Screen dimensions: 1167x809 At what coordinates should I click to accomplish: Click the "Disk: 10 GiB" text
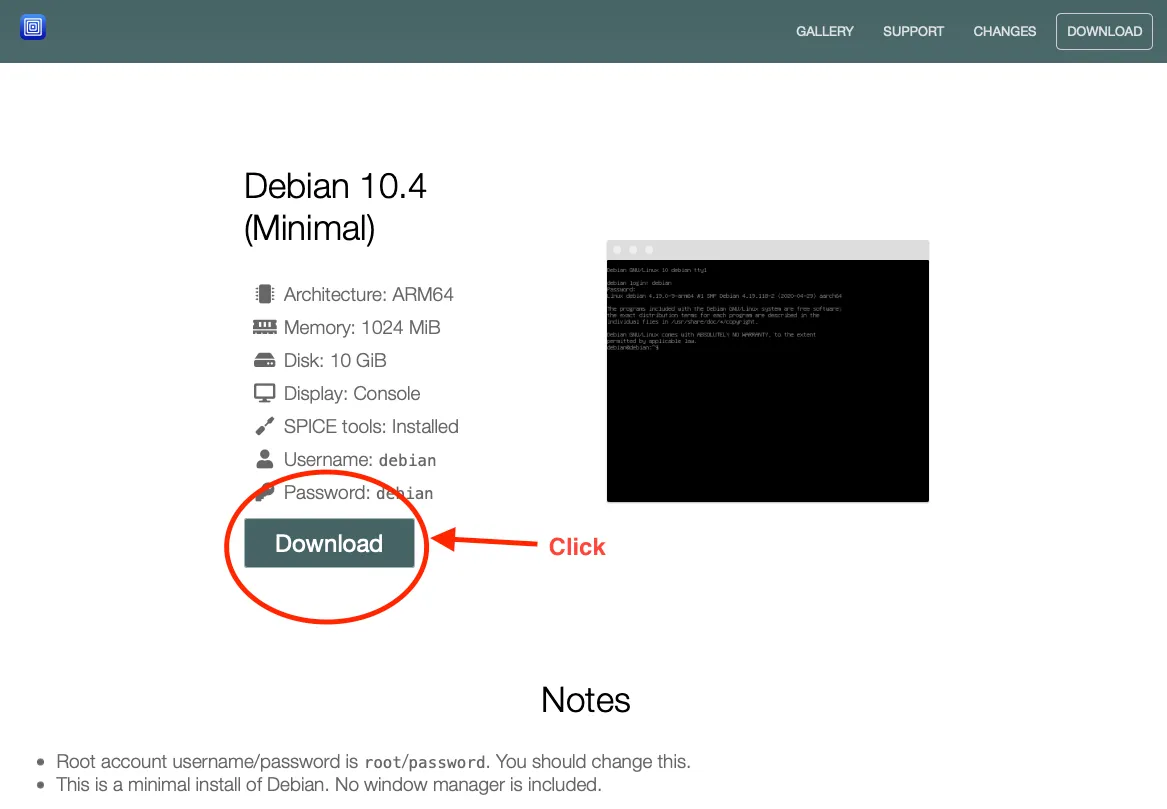coord(335,360)
